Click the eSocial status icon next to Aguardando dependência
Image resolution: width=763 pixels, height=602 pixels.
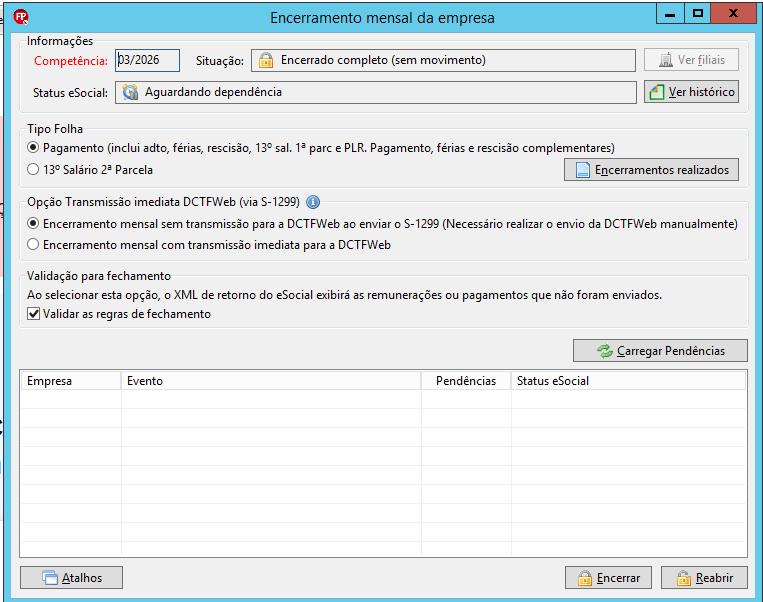(x=130, y=92)
